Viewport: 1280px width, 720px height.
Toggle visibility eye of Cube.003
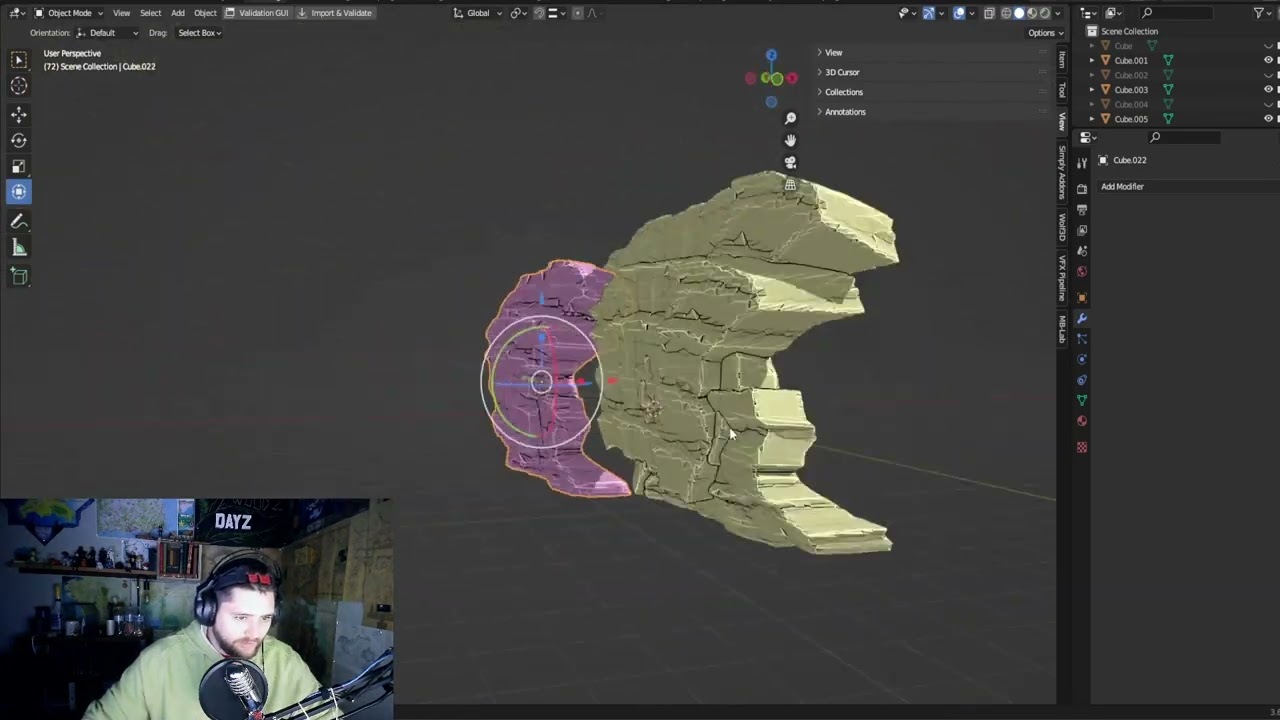tap(1269, 90)
